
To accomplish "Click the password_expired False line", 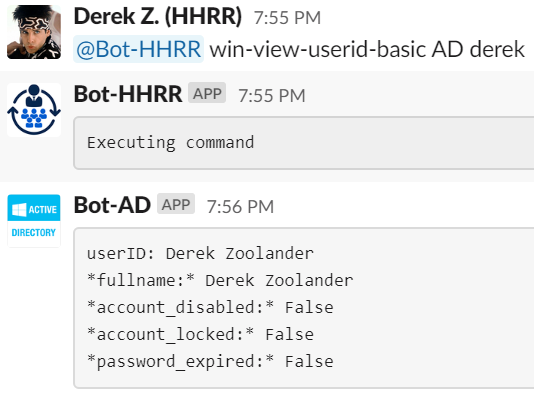I will pyautogui.click(x=210, y=362).
